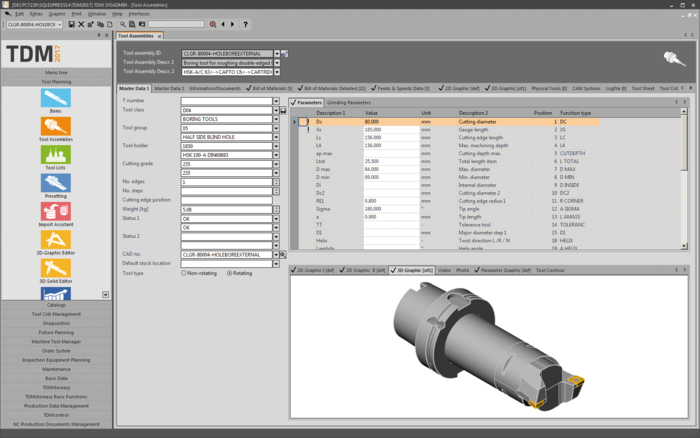The height and width of the screenshot is (438, 700).
Task: Click the Cutting edge position field
Action: (226, 200)
